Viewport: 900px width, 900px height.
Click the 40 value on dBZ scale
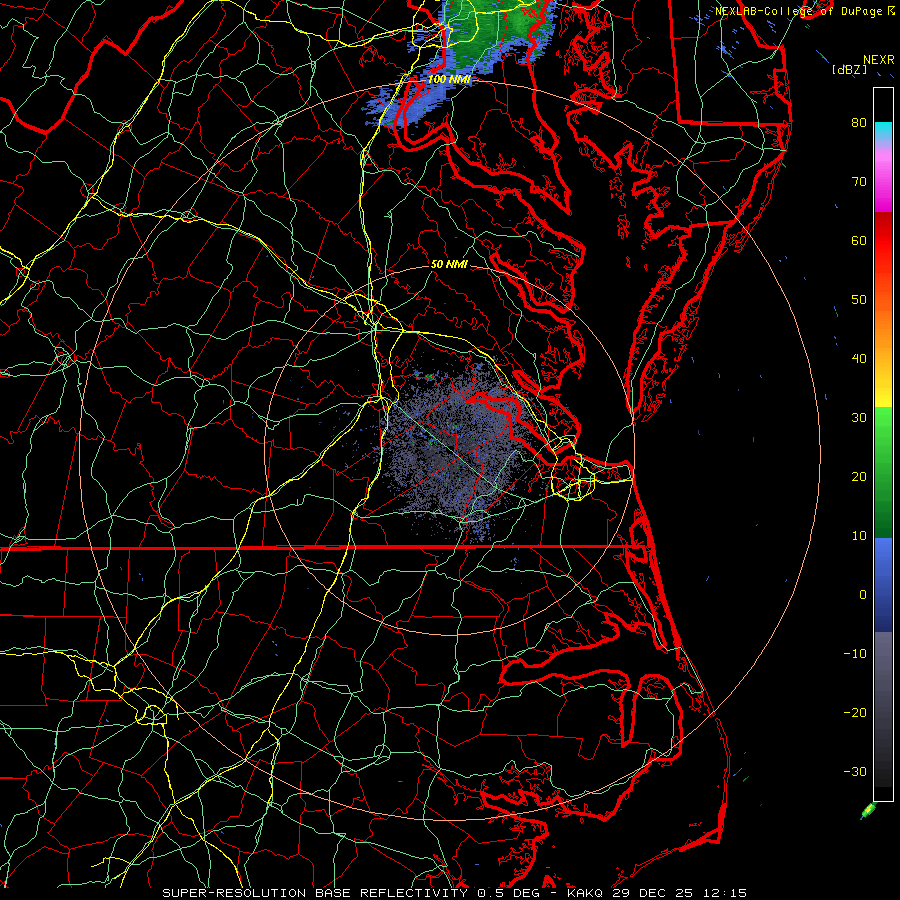tap(859, 359)
